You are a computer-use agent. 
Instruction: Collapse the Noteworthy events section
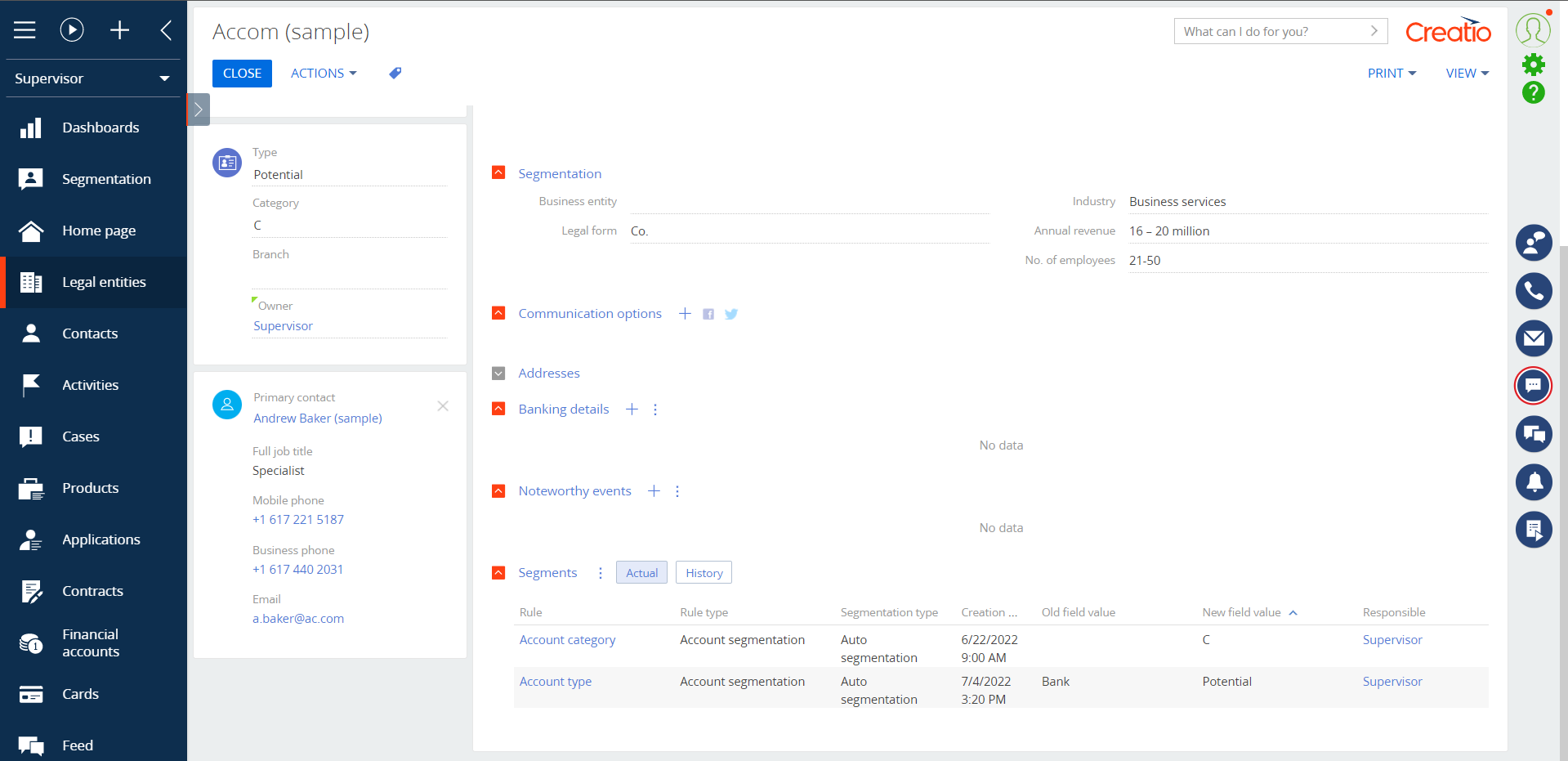coord(498,491)
